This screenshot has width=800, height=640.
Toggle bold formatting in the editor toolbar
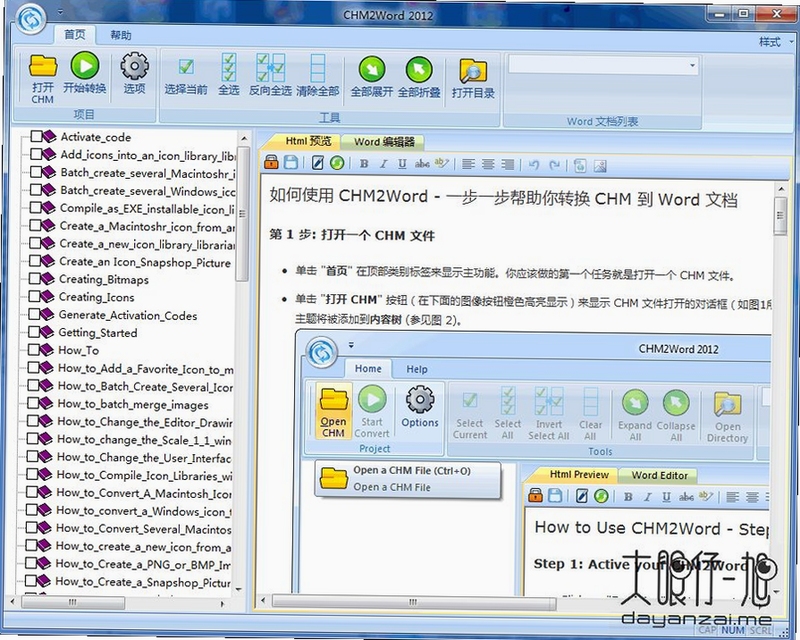(364, 164)
